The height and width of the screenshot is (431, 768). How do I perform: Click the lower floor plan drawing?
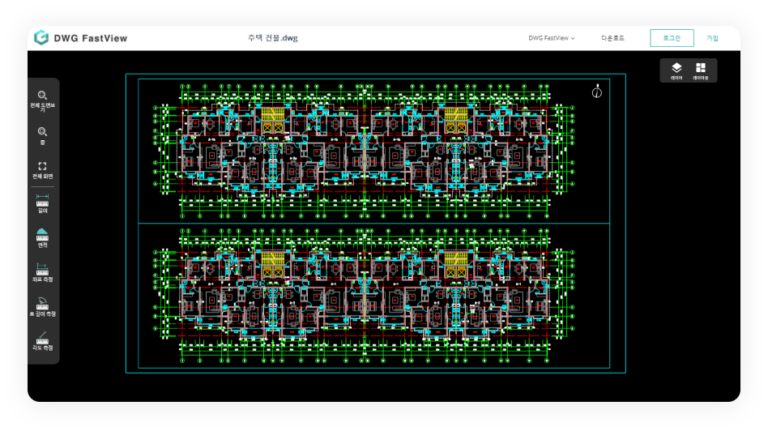tap(363, 295)
